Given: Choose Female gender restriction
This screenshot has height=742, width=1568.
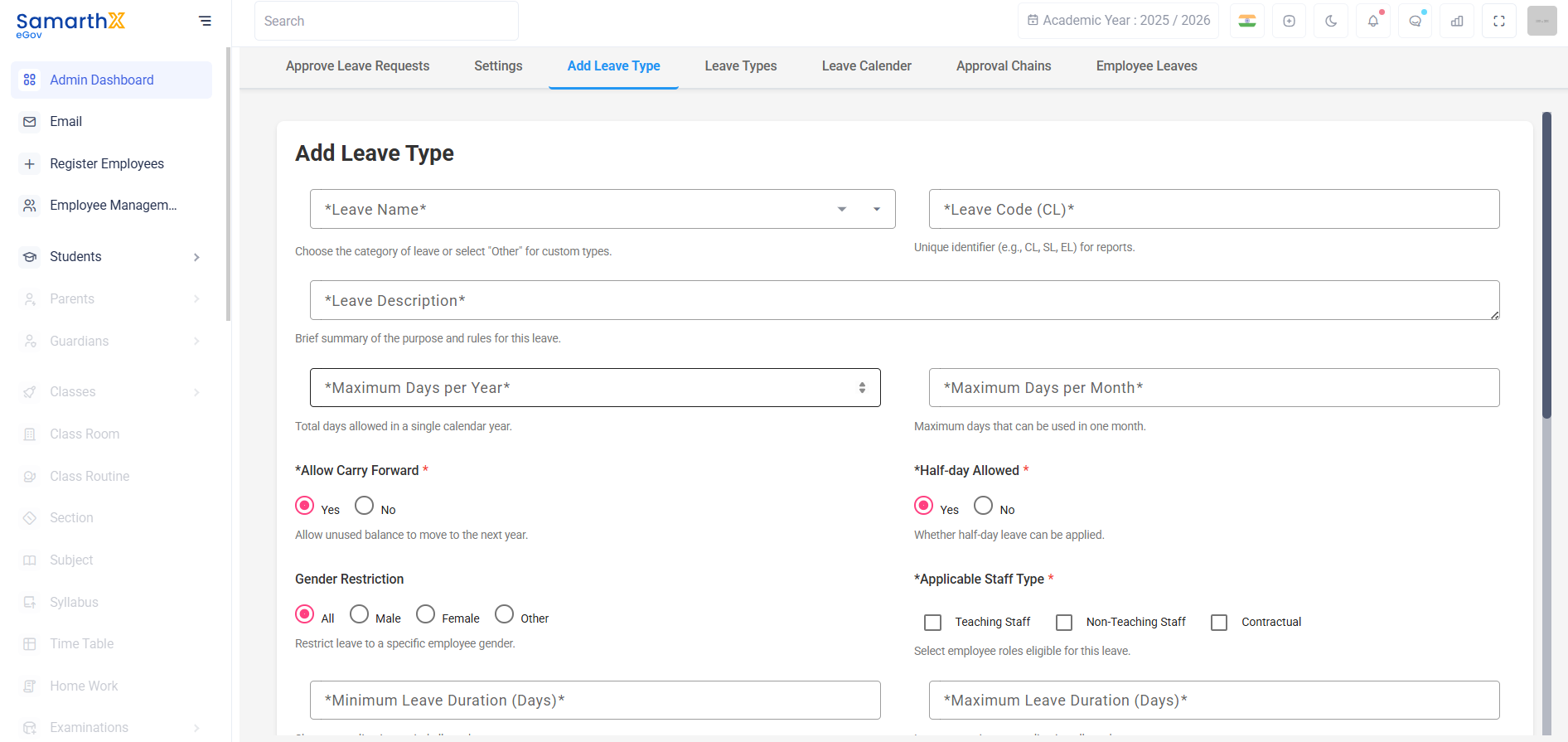Looking at the screenshot, I should [426, 614].
